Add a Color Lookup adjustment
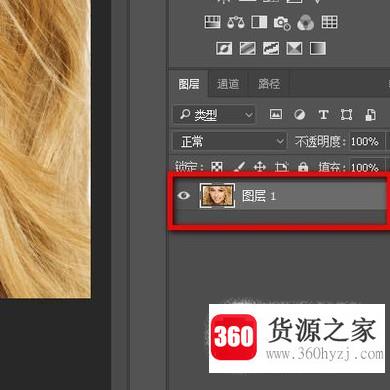This screenshot has width=390, height=390. pyautogui.click(x=329, y=22)
